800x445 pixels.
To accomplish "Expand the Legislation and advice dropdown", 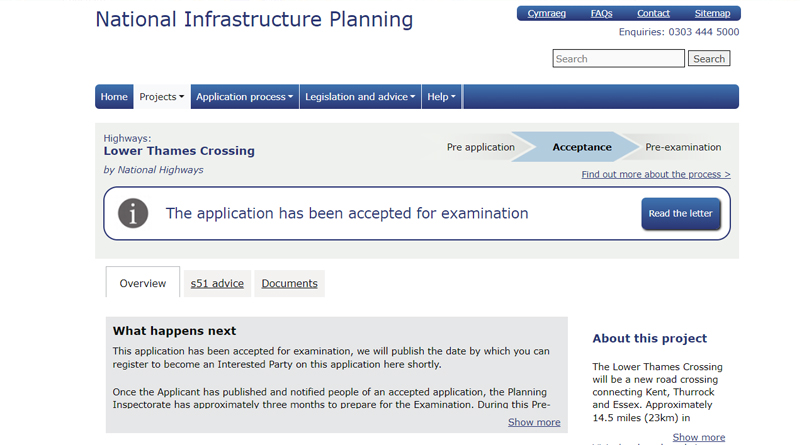I will 360,96.
